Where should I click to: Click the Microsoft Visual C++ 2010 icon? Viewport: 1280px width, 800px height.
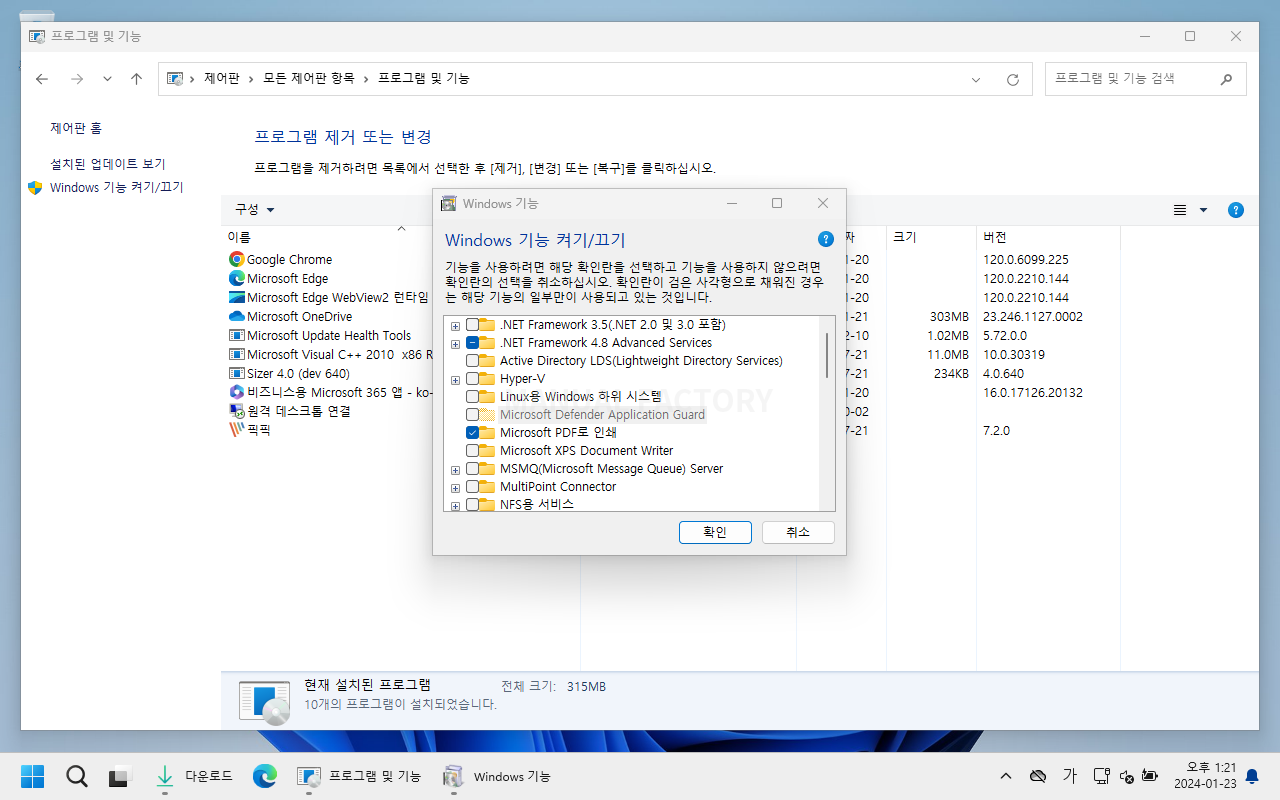coord(237,354)
